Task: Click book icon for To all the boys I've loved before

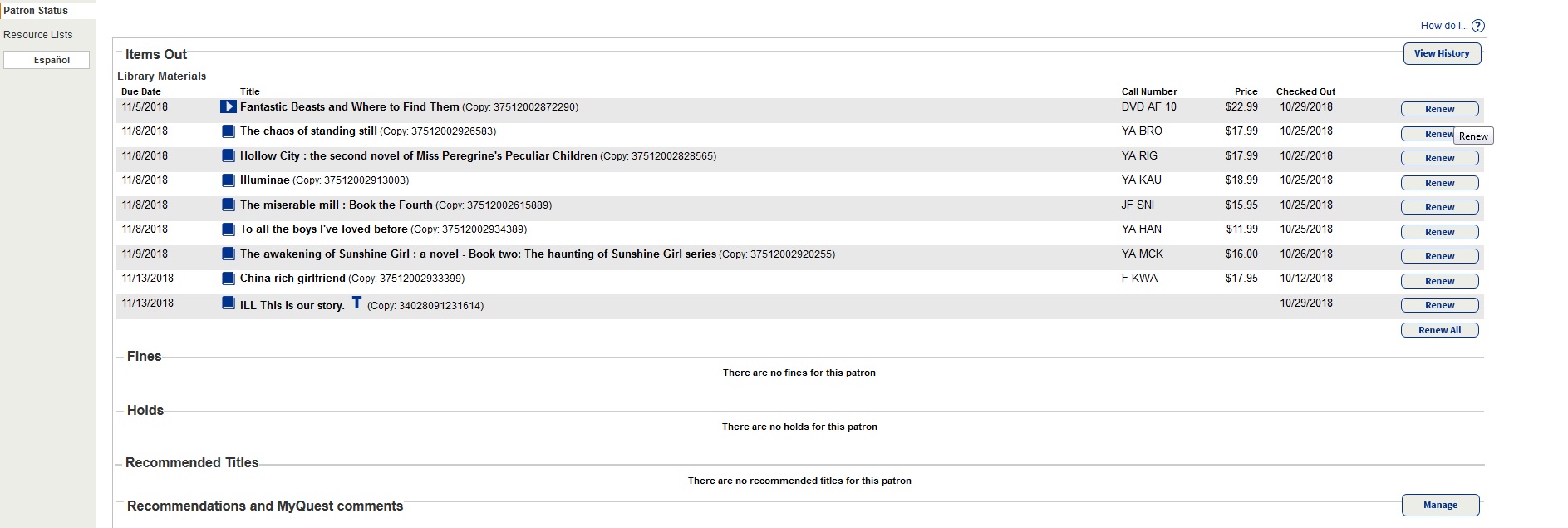Action: click(x=229, y=229)
